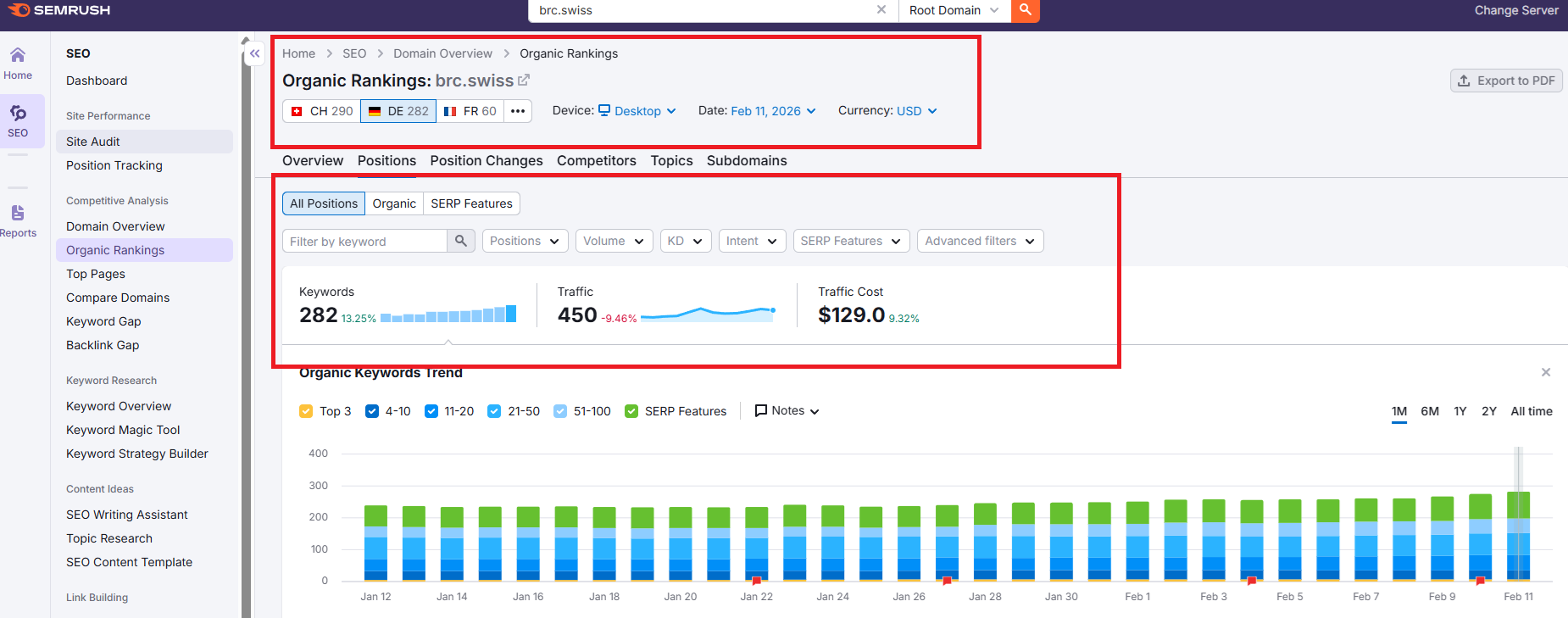This screenshot has width=1568, height=618.
Task: Disable SERP Features checkbox in chart legend
Action: 631,411
